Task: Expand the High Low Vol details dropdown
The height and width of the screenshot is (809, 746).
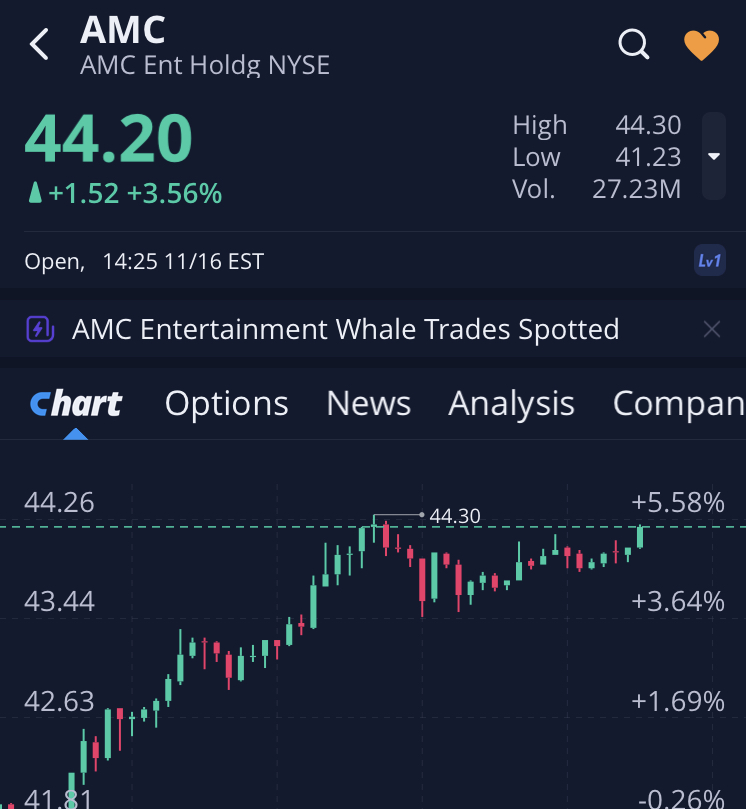Action: pyautogui.click(x=714, y=156)
